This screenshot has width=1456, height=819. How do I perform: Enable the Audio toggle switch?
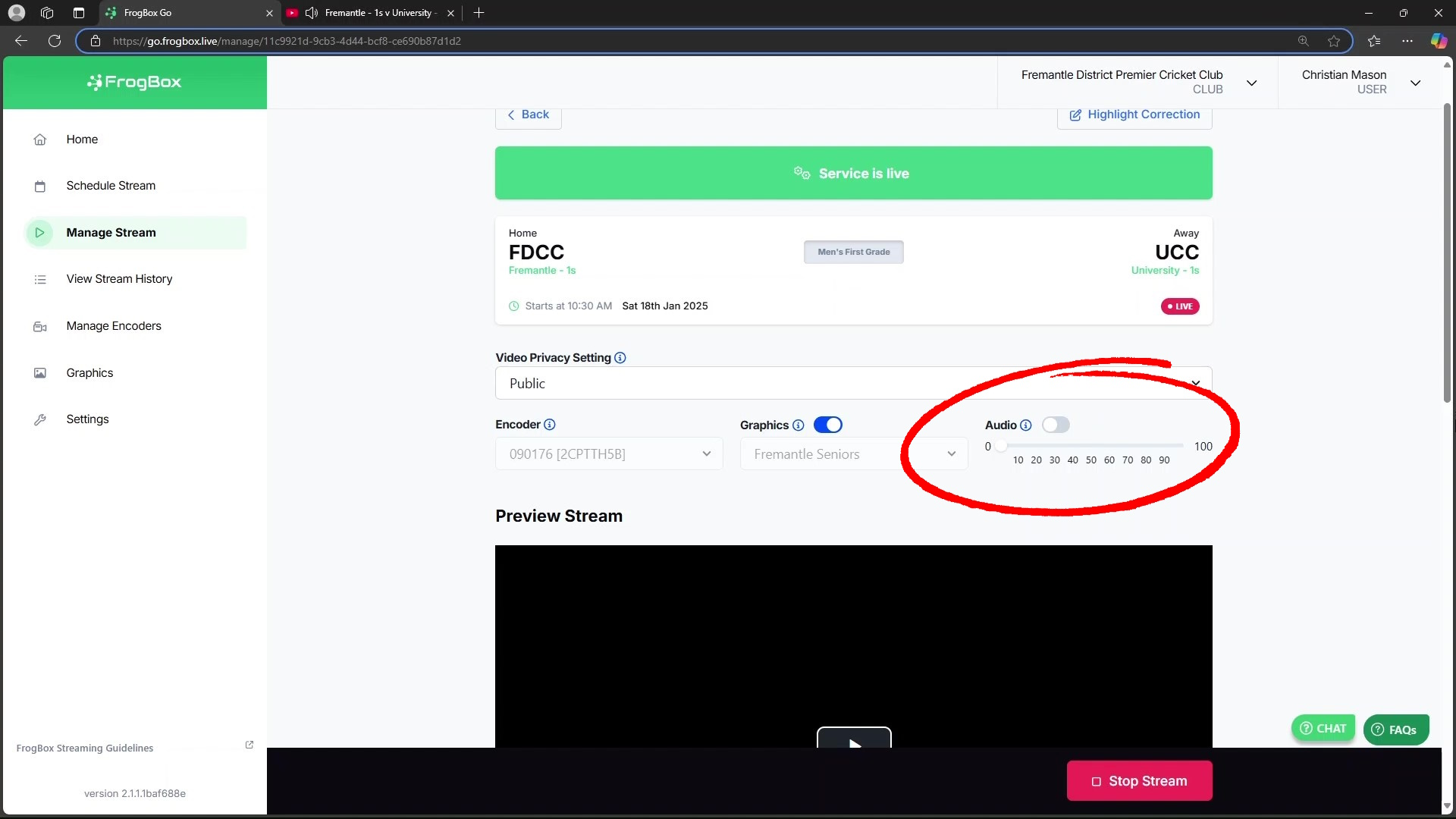(x=1055, y=425)
